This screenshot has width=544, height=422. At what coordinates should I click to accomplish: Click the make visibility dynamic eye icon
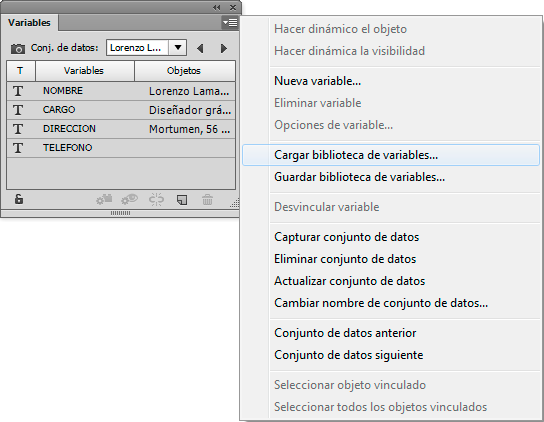pyautogui.click(x=129, y=199)
